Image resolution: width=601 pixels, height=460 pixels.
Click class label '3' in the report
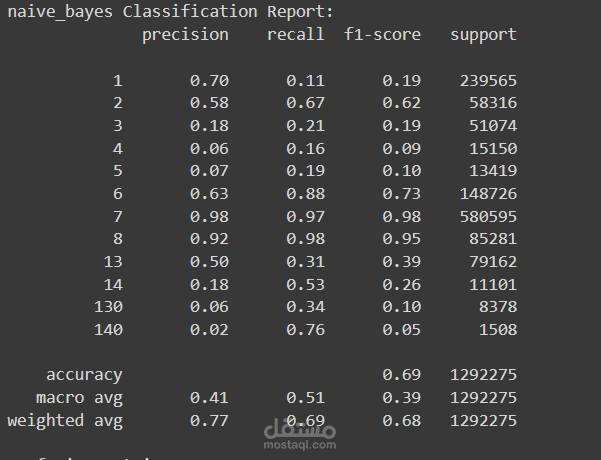[118, 126]
